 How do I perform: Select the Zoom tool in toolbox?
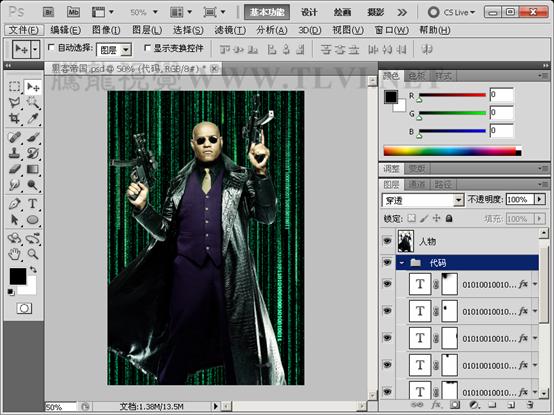(x=33, y=254)
